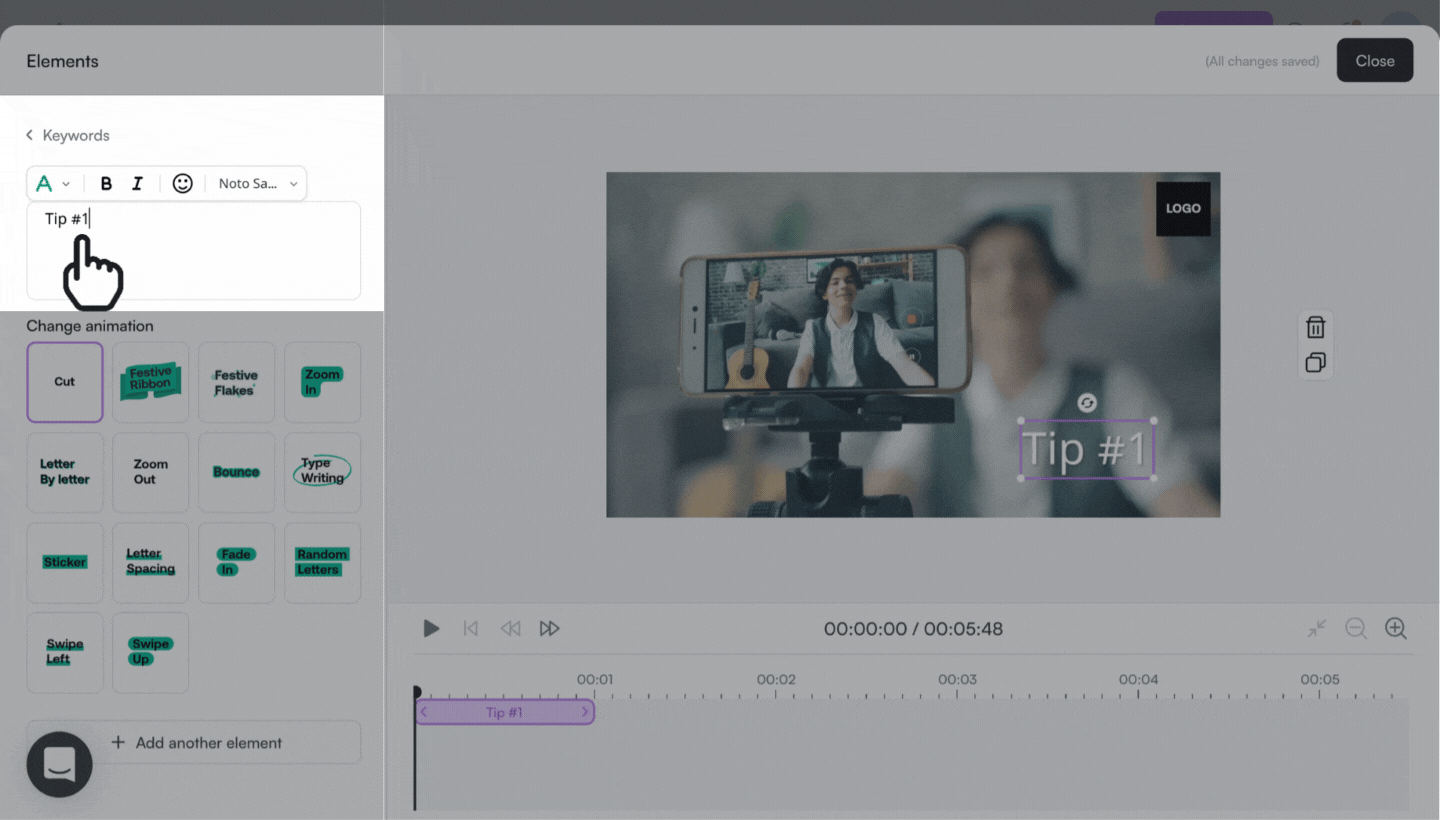Fit timeline to view with collapse icon
Image resolution: width=1440 pixels, height=820 pixels.
[1316, 629]
